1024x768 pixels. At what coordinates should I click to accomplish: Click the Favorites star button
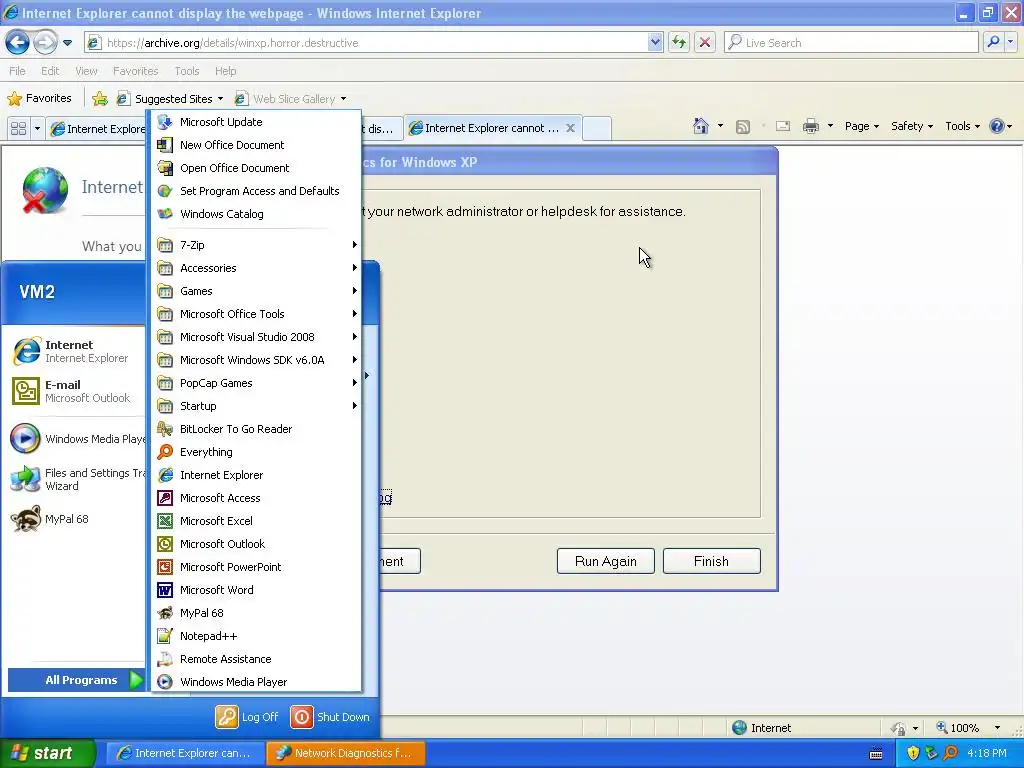39,99
